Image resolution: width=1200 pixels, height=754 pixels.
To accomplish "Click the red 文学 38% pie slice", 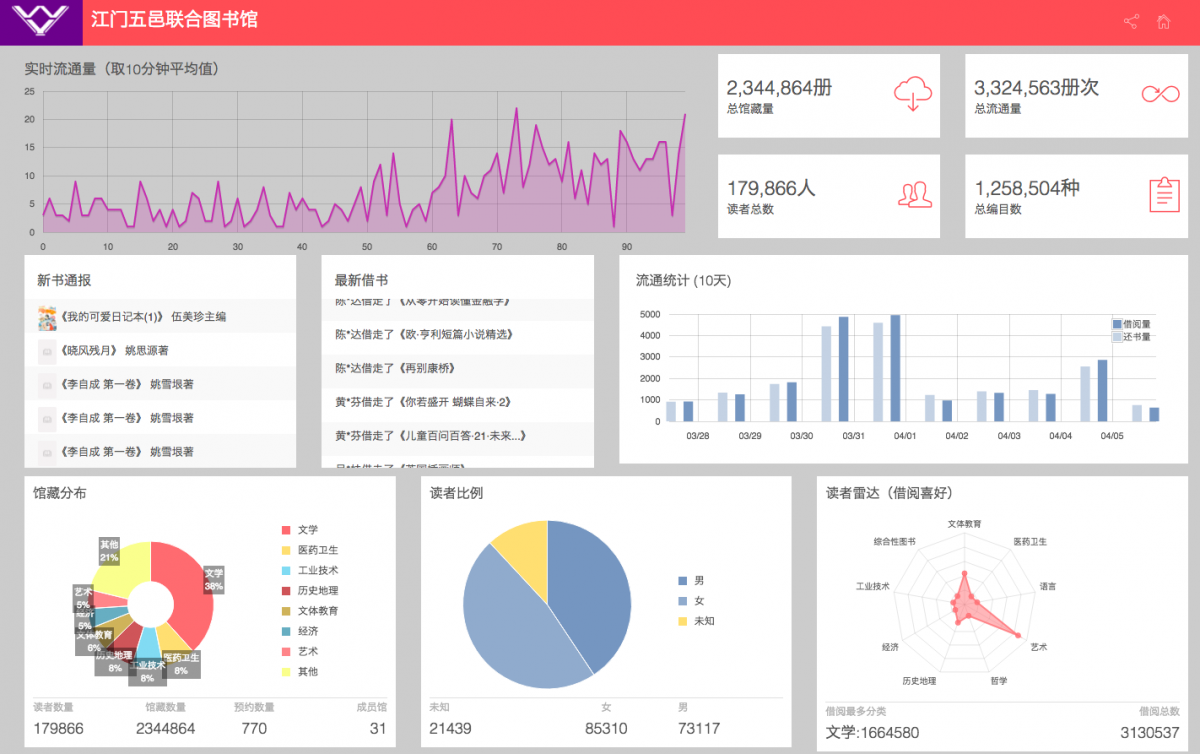I will [192, 590].
